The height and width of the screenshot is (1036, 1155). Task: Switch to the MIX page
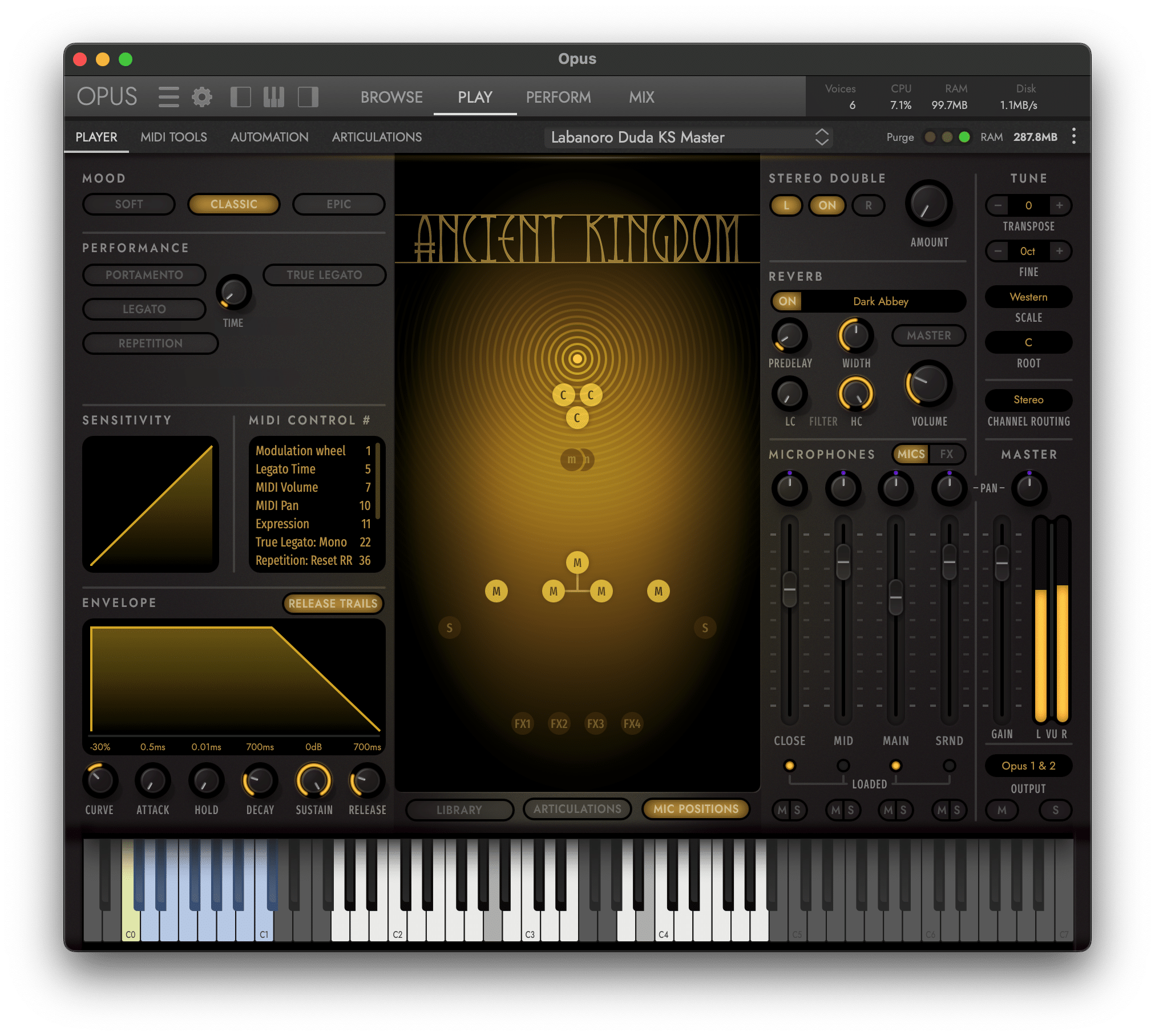641,97
